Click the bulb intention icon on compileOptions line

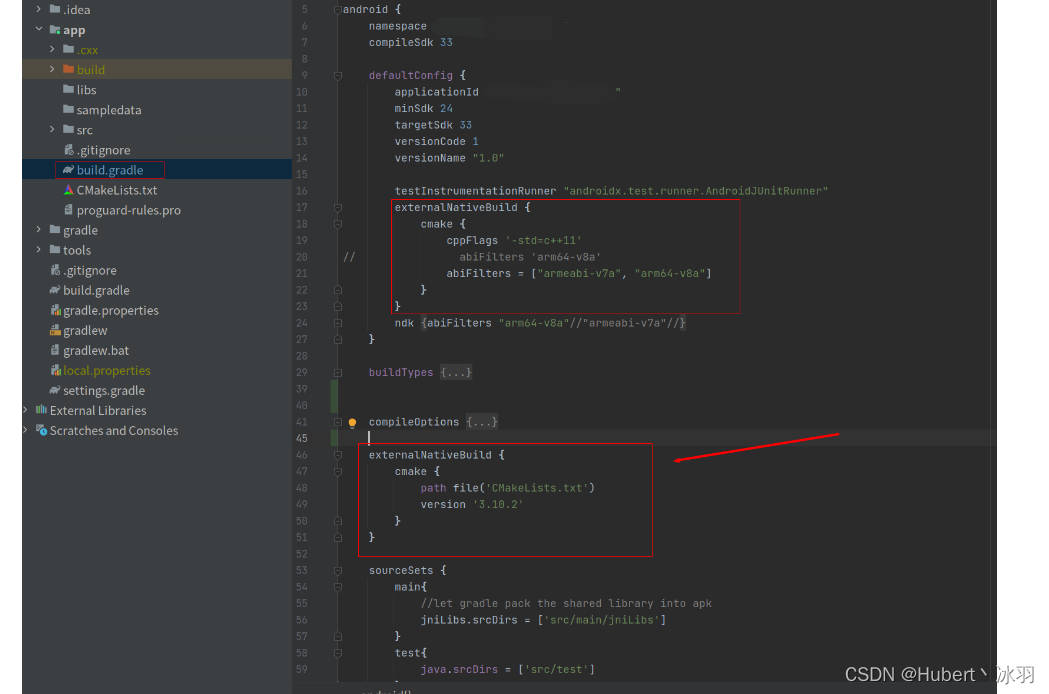352,421
